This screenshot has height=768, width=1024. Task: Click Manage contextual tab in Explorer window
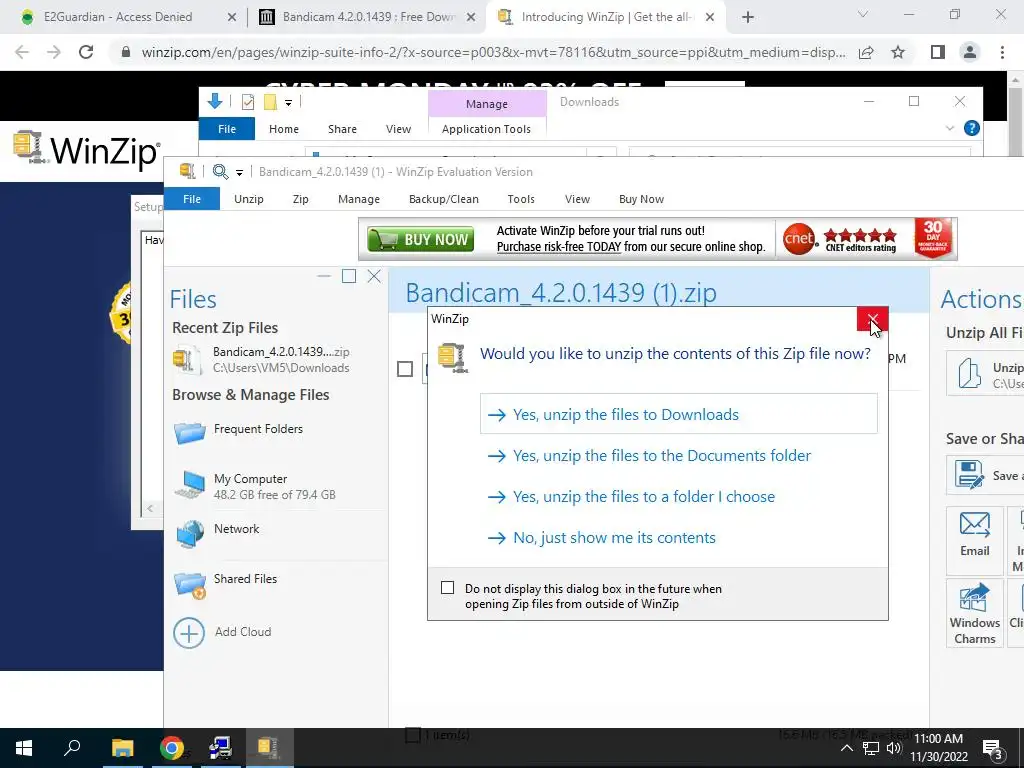click(x=487, y=104)
